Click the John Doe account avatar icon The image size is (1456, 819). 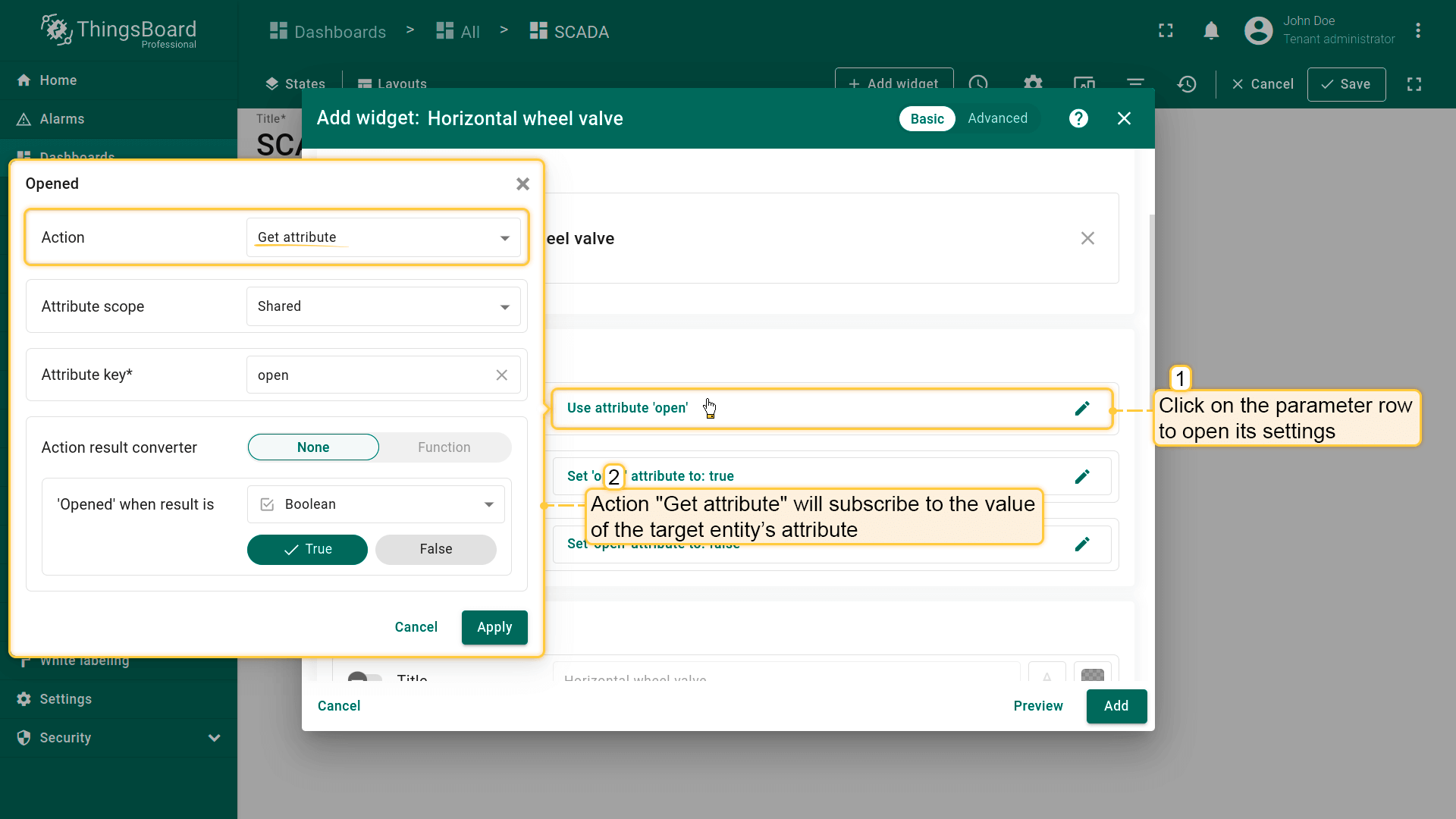(x=1258, y=31)
